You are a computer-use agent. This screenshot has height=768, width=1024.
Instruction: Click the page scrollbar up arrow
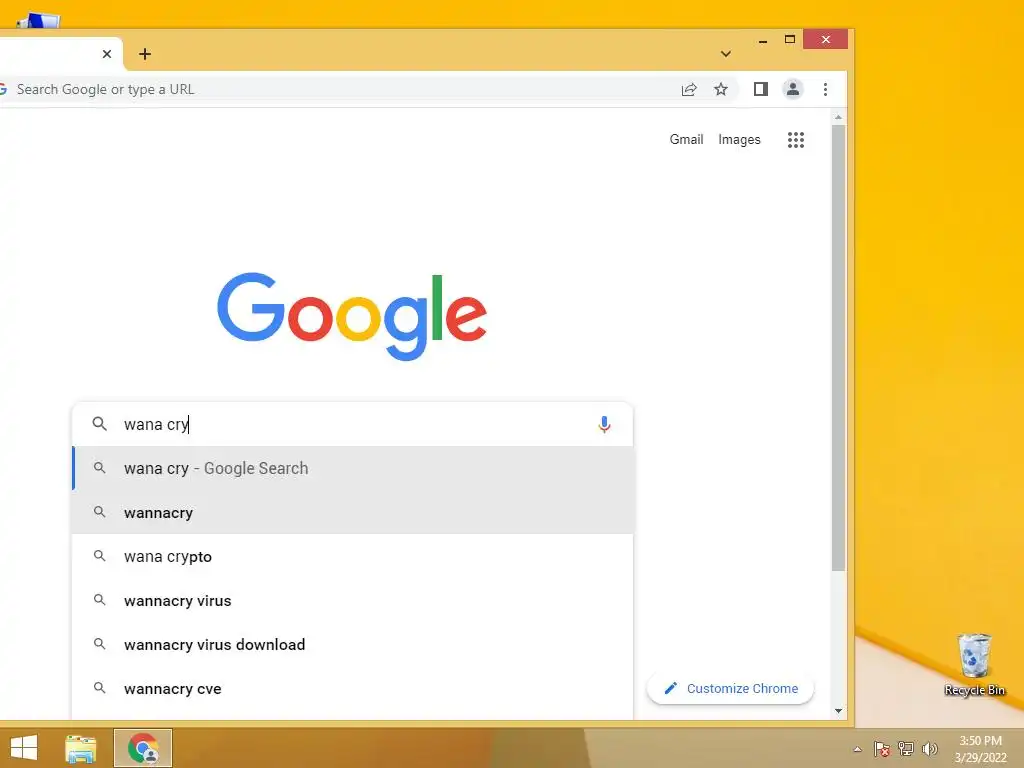(x=839, y=118)
